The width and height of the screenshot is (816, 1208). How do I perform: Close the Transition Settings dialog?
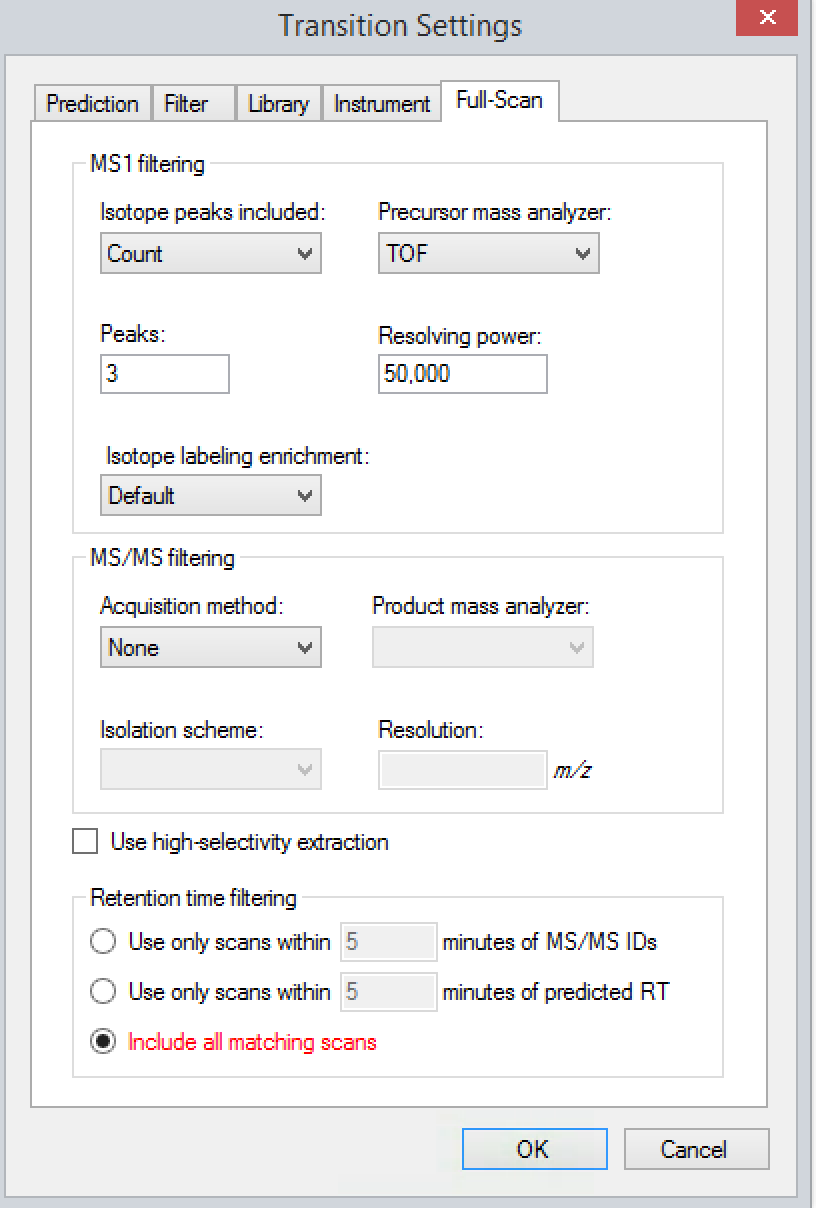click(x=766, y=19)
